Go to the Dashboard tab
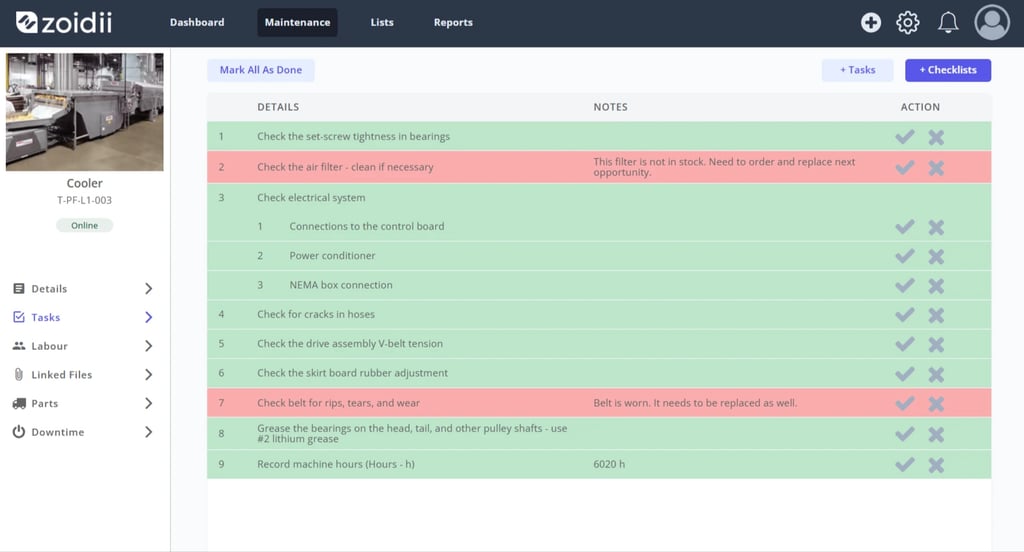The height and width of the screenshot is (552, 1024). point(197,22)
